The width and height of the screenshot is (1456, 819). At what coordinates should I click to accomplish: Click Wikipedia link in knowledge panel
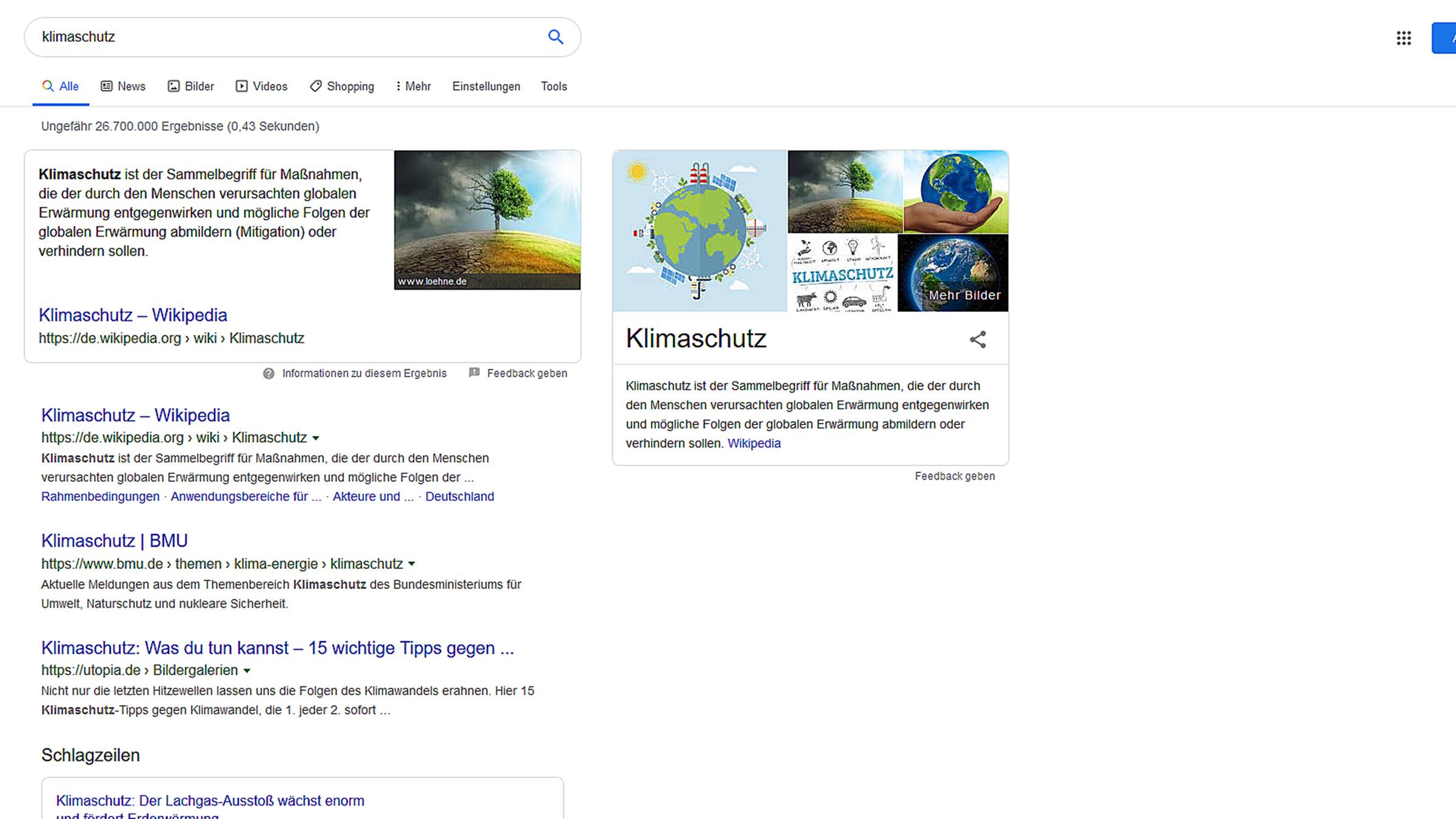(753, 443)
